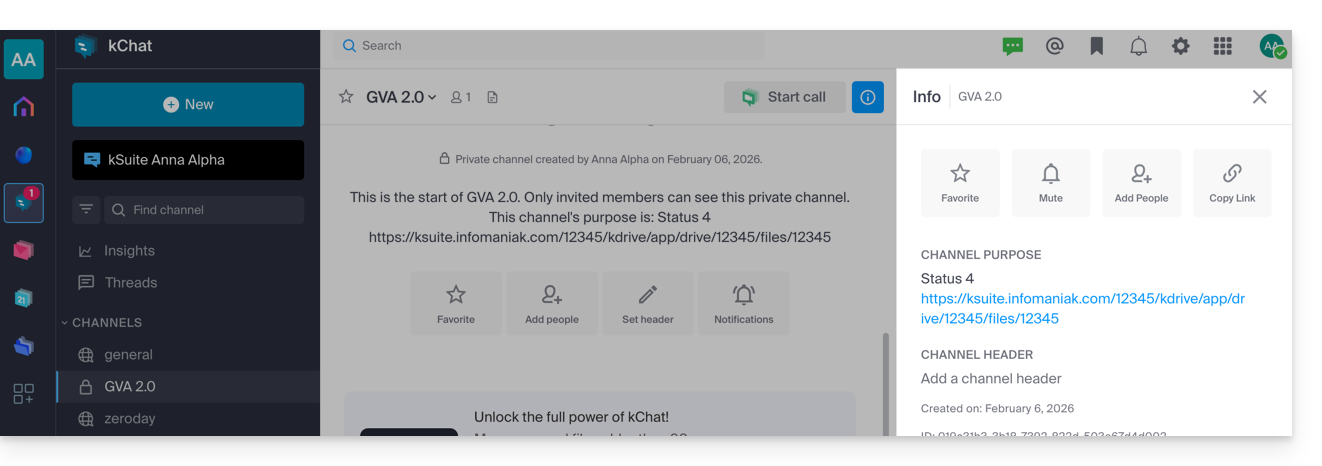The image size is (1322, 466).
Task: Open the settings gear icon
Action: 1180,46
